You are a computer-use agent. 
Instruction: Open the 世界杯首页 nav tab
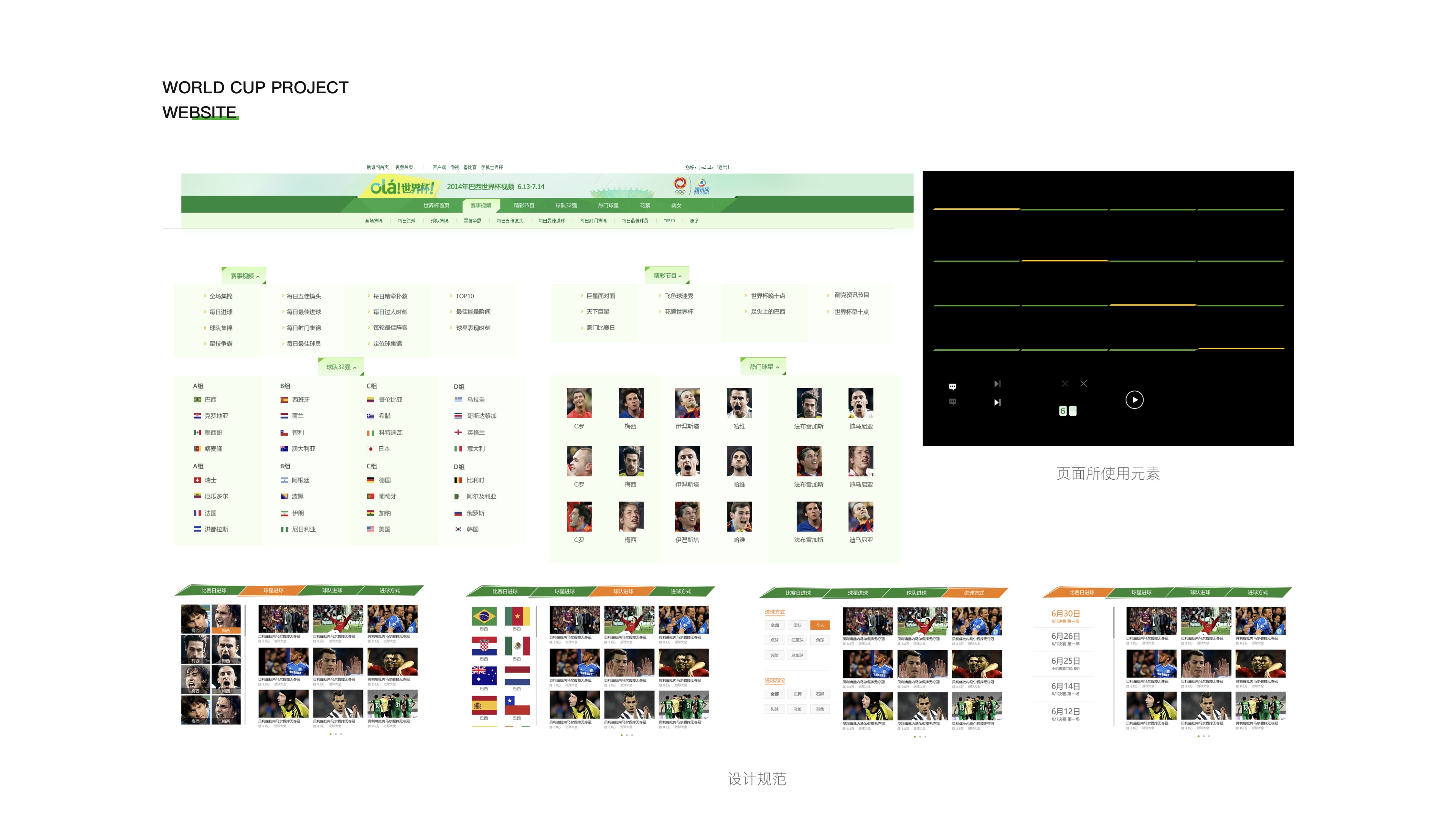(x=436, y=206)
